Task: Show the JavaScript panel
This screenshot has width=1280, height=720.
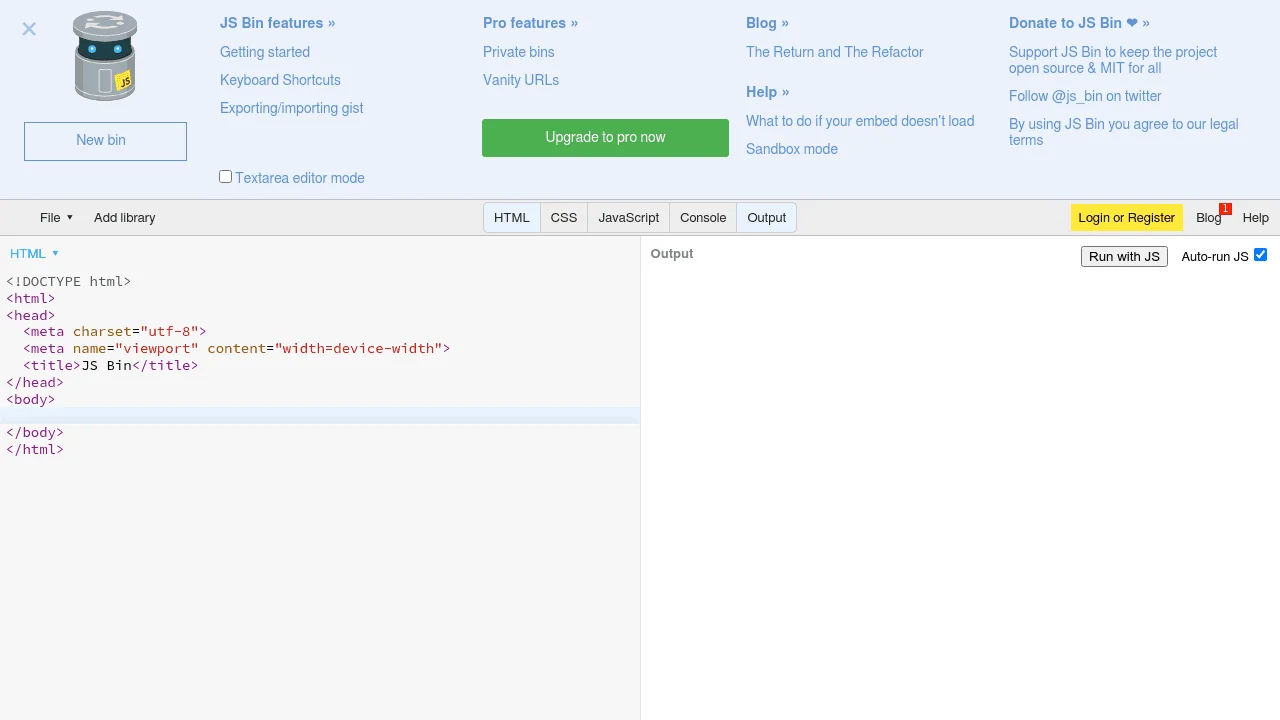Action: (x=628, y=218)
